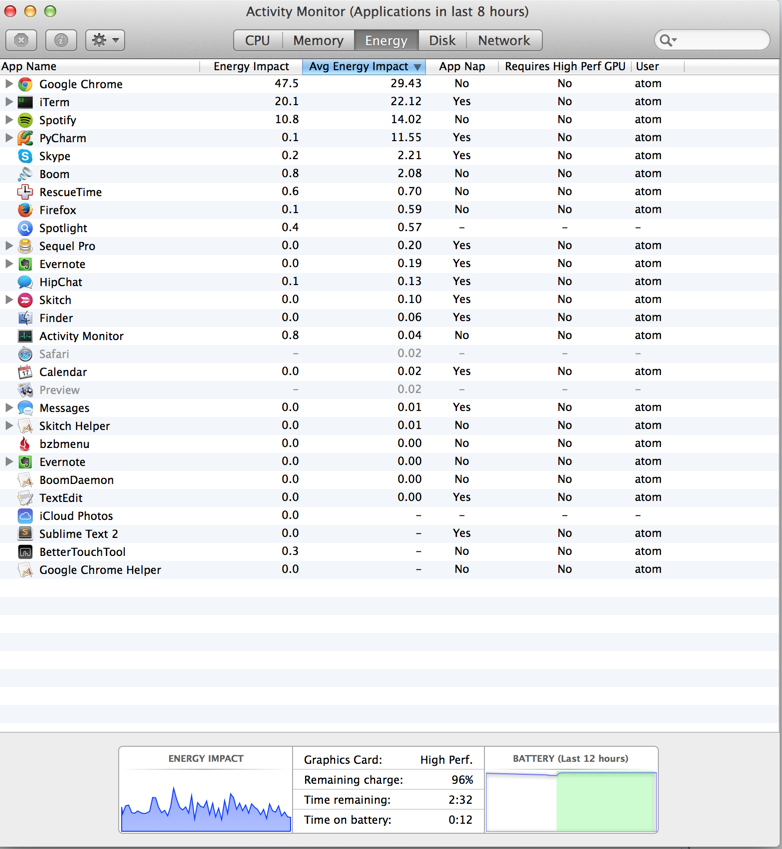Screen dimensions: 782x849
Task: Click the Boom app icon
Action: coord(25,174)
